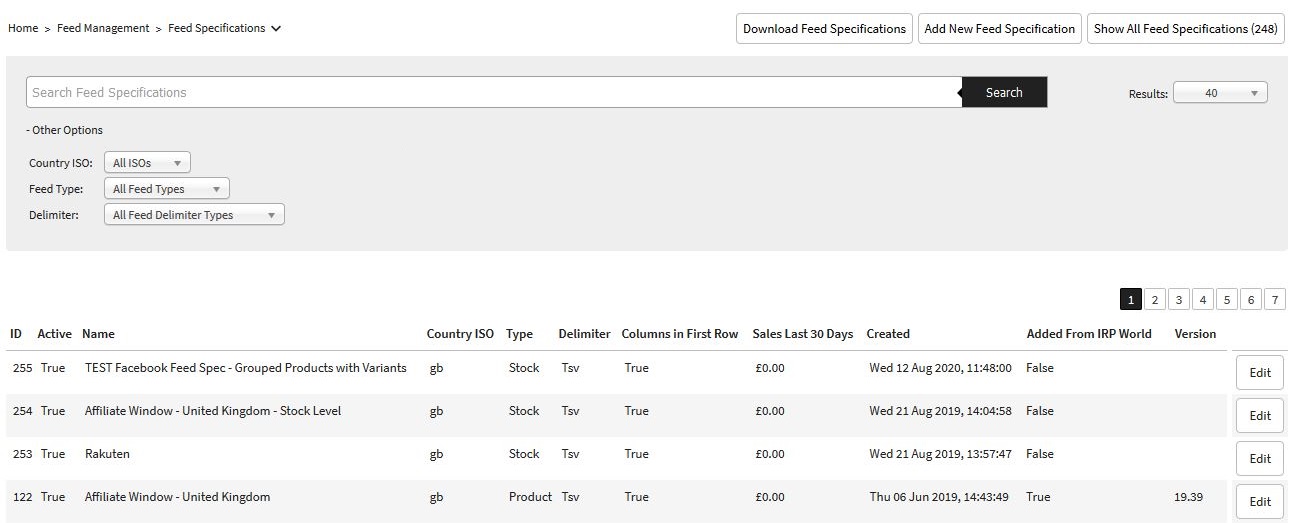Click the Version column header
Viewport: 1293px width, 523px height.
coord(1195,334)
